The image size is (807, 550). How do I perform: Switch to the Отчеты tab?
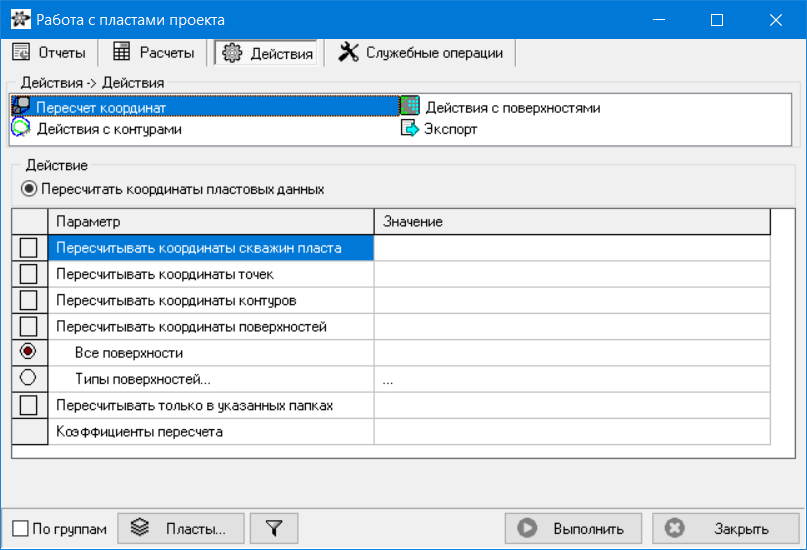(x=49, y=52)
